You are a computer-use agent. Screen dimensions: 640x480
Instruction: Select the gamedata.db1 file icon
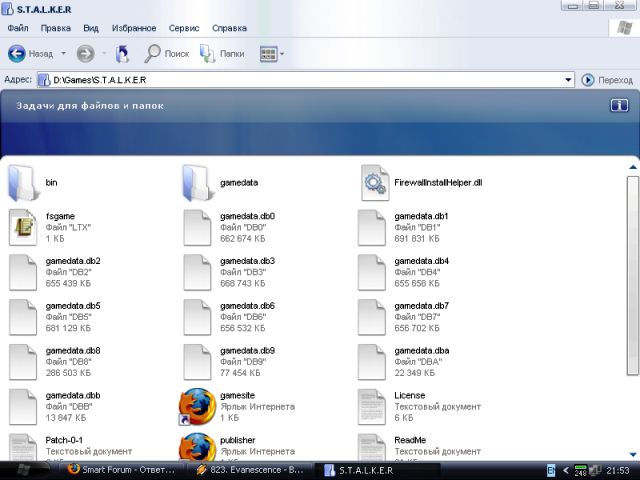371,227
